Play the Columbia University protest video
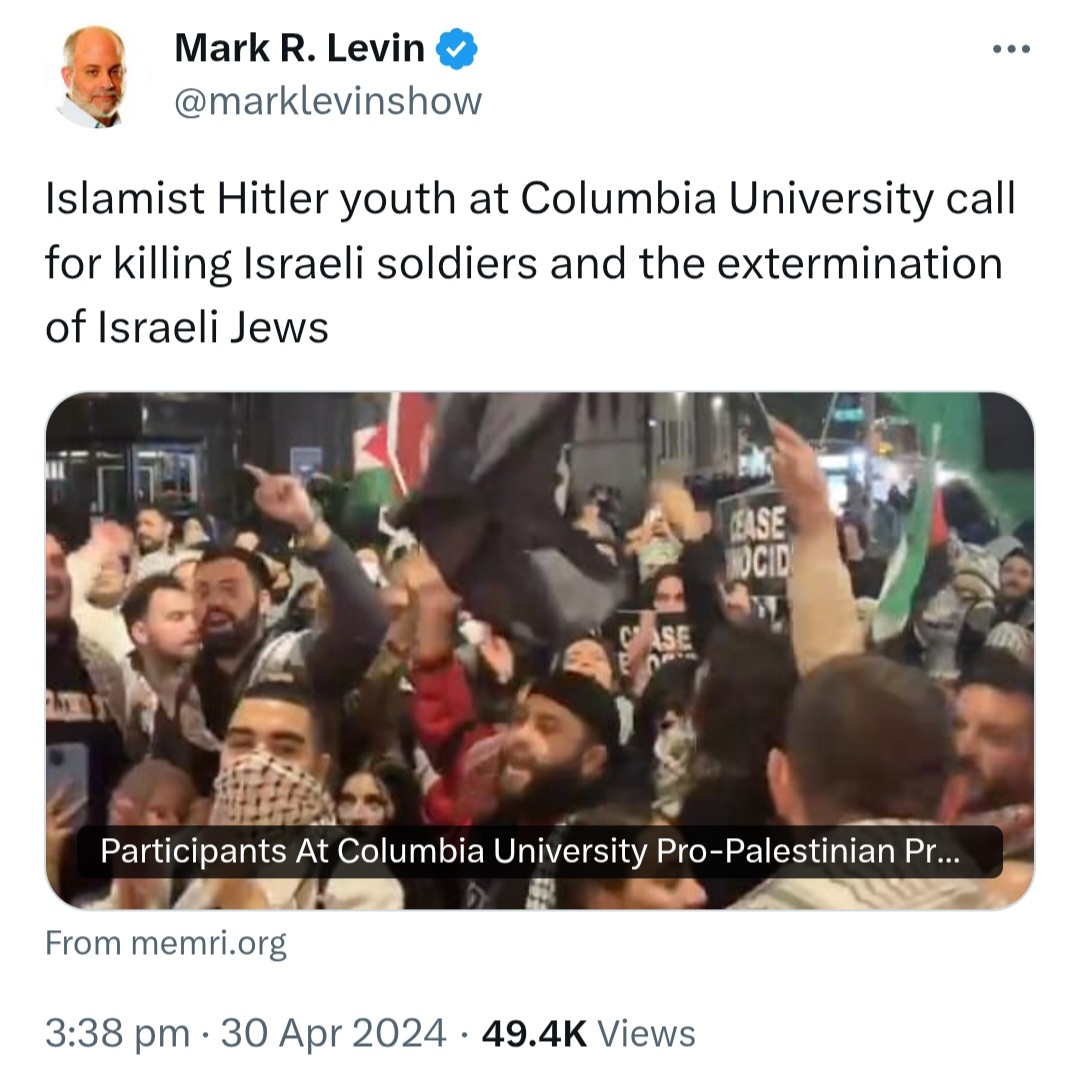Image resolution: width=1080 pixels, height=1079 pixels. click(x=540, y=651)
